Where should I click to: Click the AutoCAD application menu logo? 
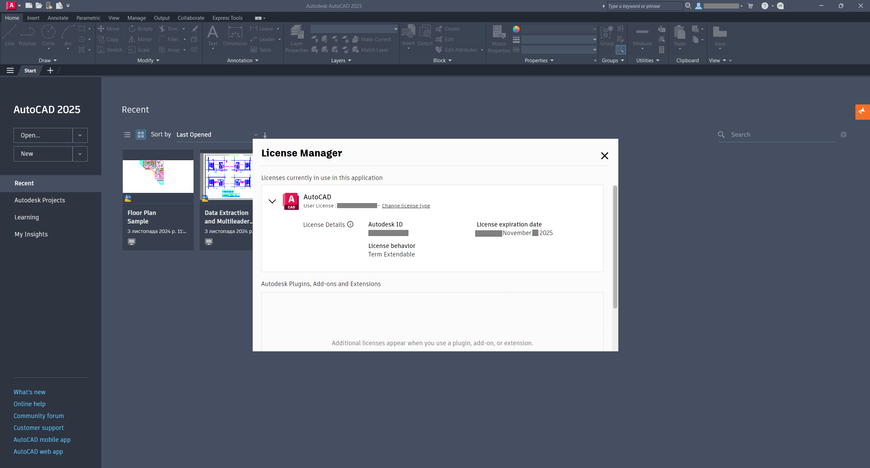coord(11,6)
